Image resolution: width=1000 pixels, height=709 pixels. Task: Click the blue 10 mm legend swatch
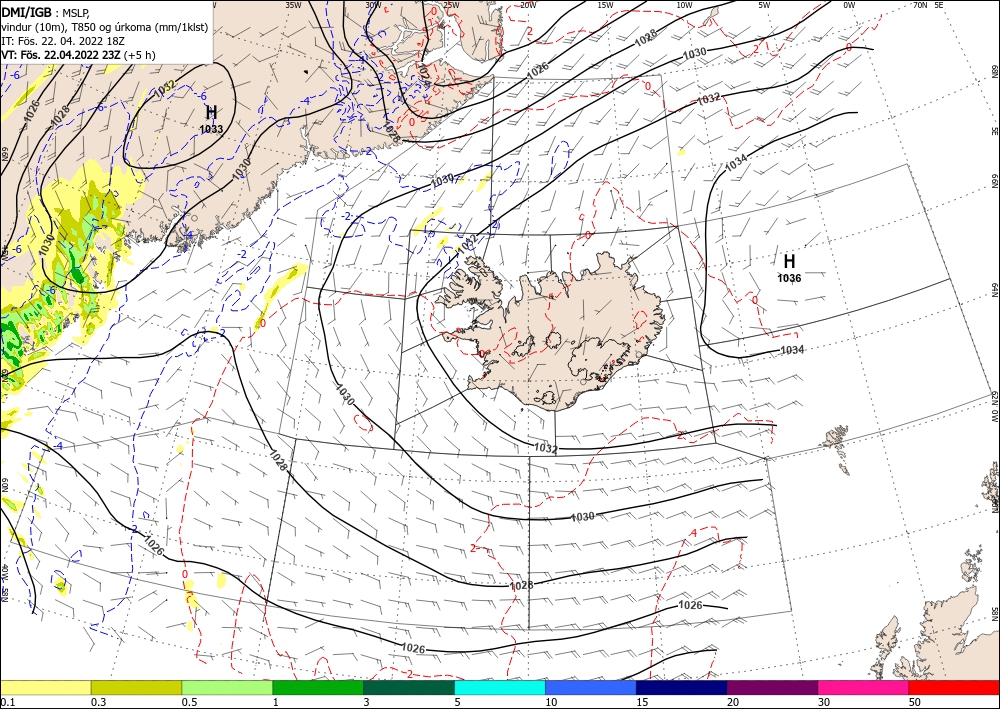tap(591, 687)
